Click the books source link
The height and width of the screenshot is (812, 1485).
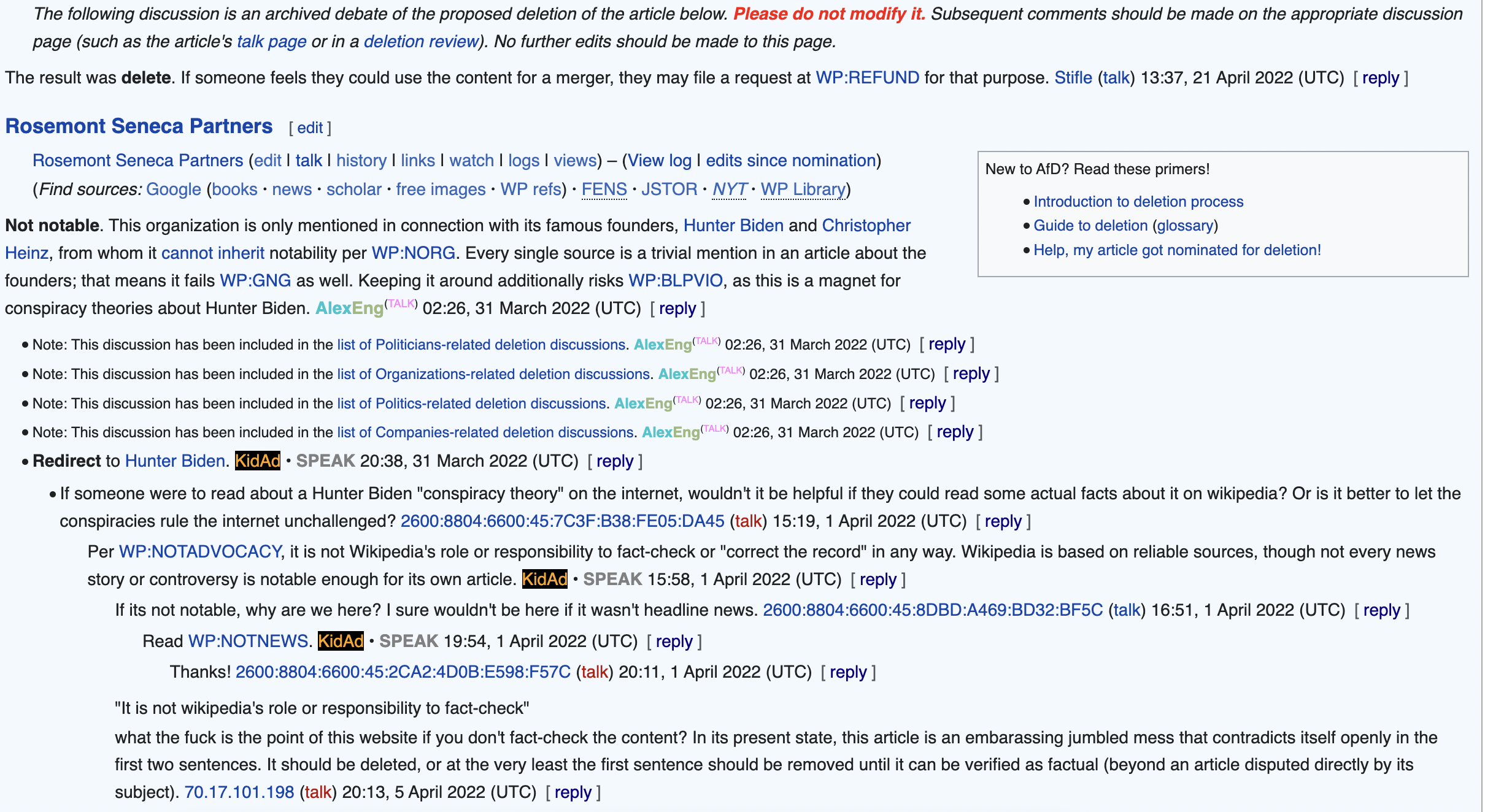point(235,190)
